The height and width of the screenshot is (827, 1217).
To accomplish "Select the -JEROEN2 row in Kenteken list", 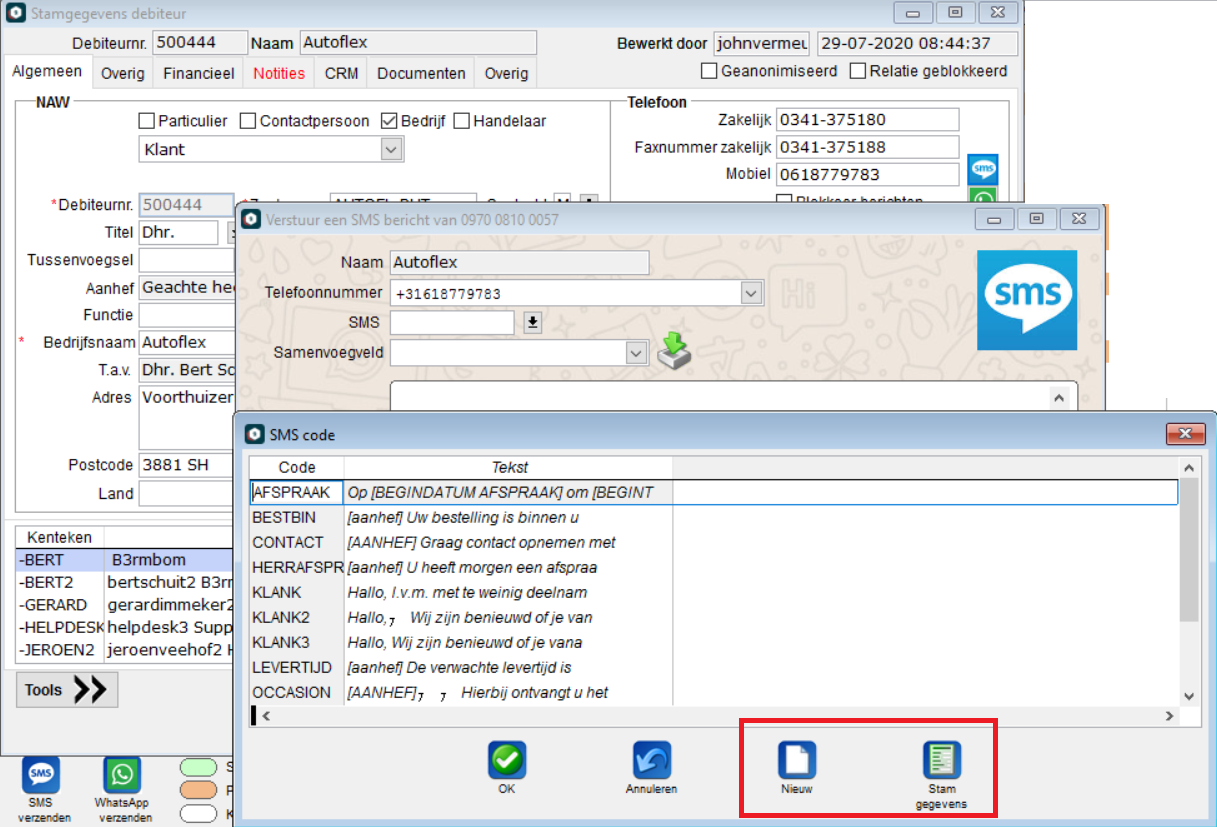I will coord(125,651).
